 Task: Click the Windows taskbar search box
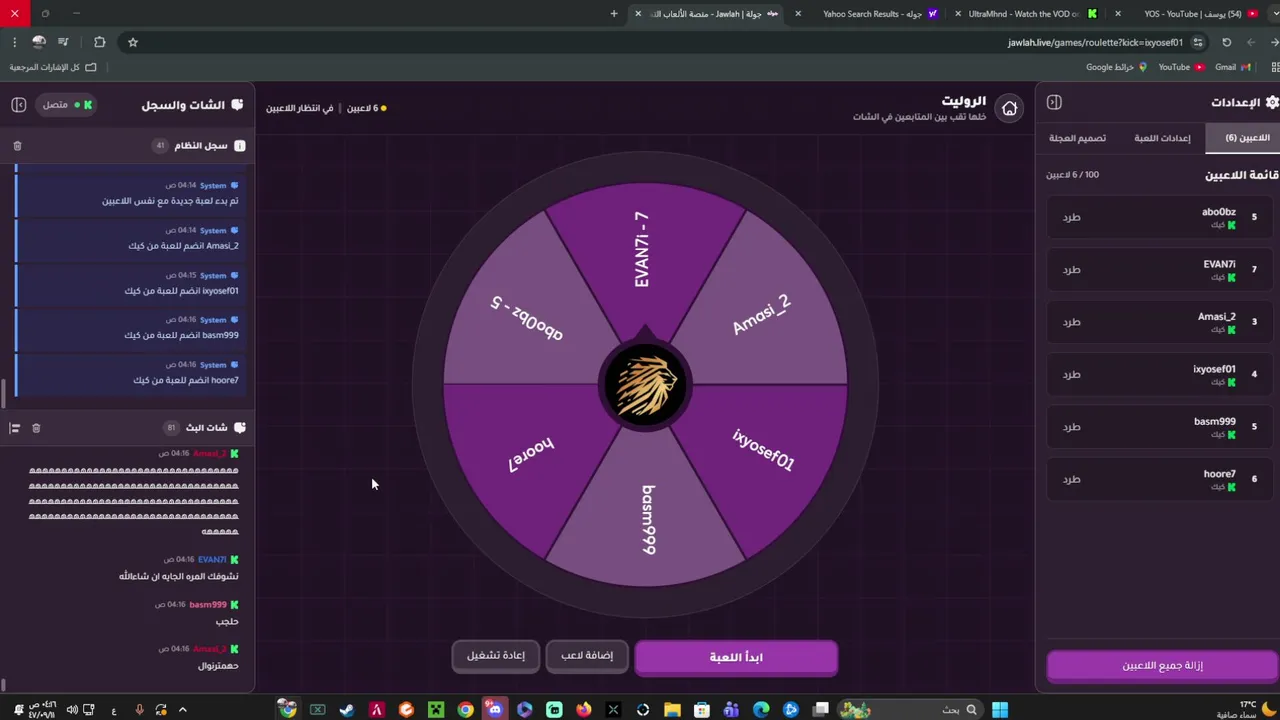[x=910, y=710]
